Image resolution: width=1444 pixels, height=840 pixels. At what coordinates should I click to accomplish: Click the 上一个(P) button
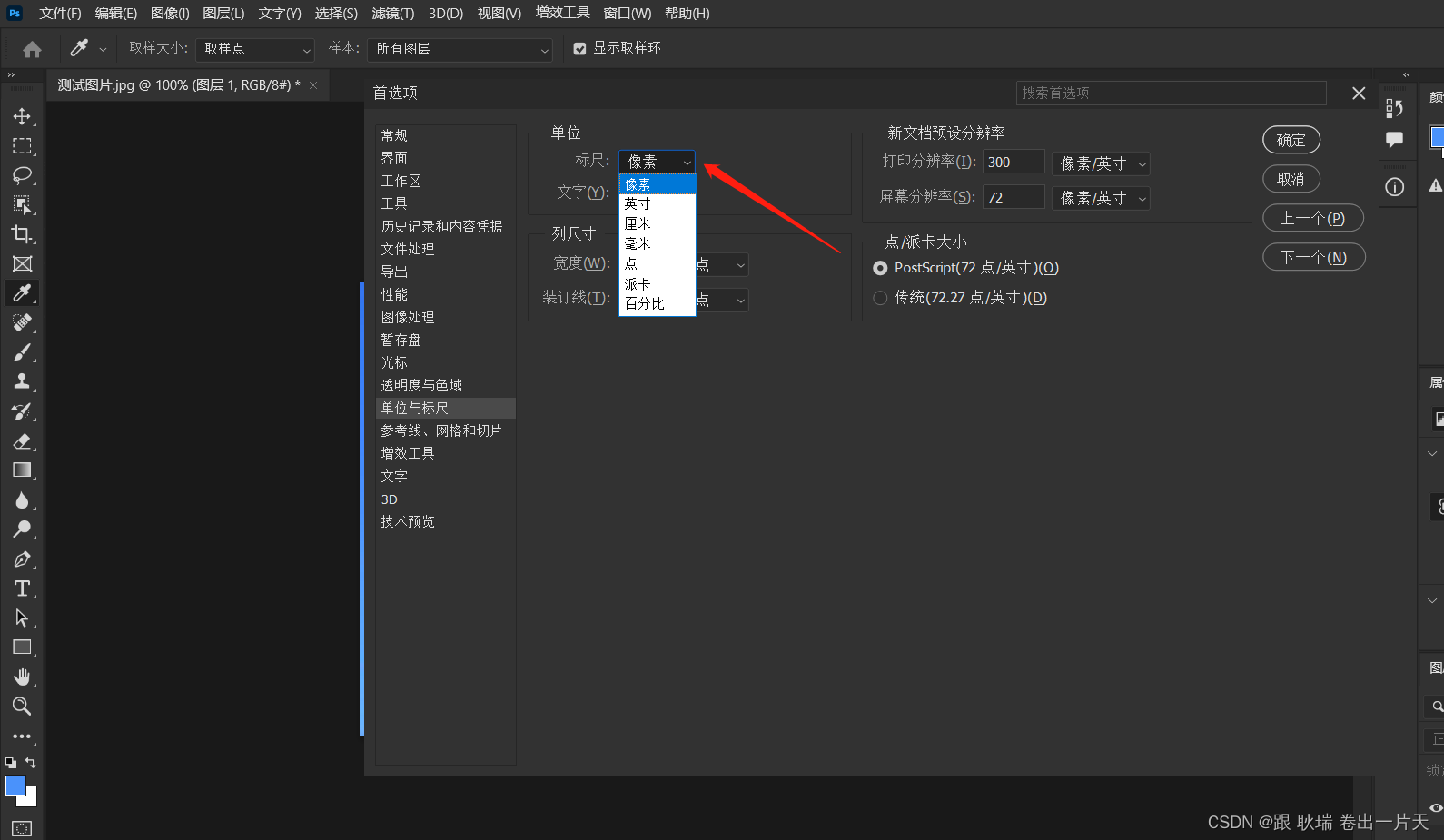tap(1312, 218)
